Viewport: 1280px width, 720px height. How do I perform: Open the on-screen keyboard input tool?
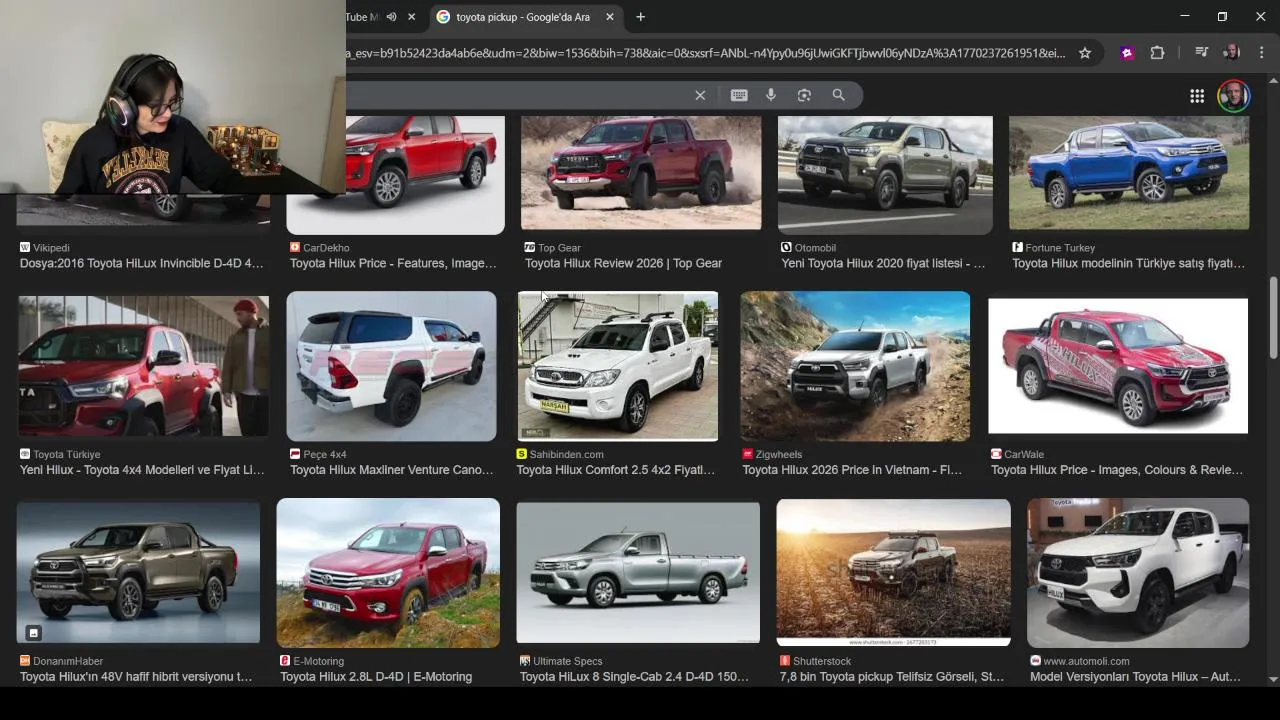(x=739, y=95)
